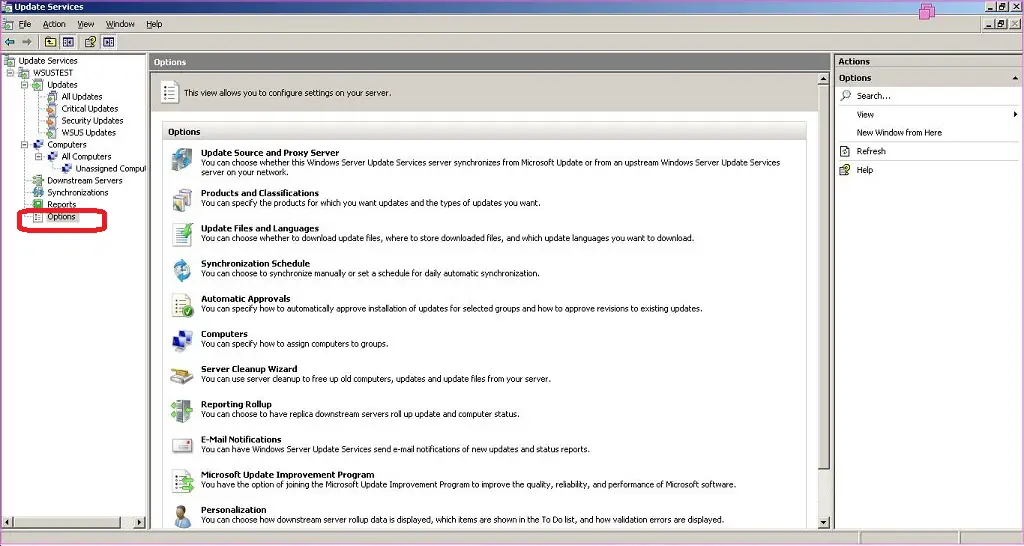The width and height of the screenshot is (1024, 546).
Task: Select All Updates in the tree
Action: [82, 97]
